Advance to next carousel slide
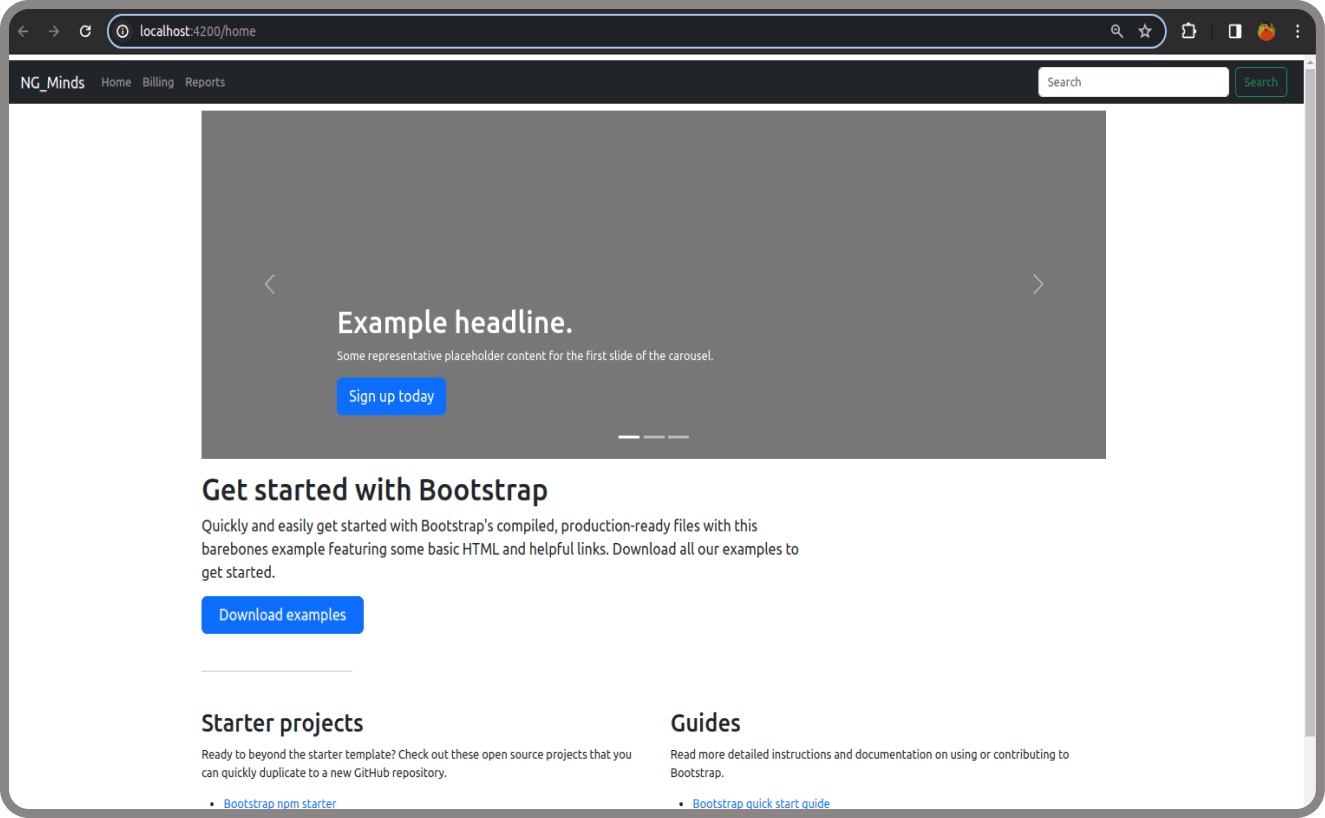1325x818 pixels. (x=1038, y=284)
